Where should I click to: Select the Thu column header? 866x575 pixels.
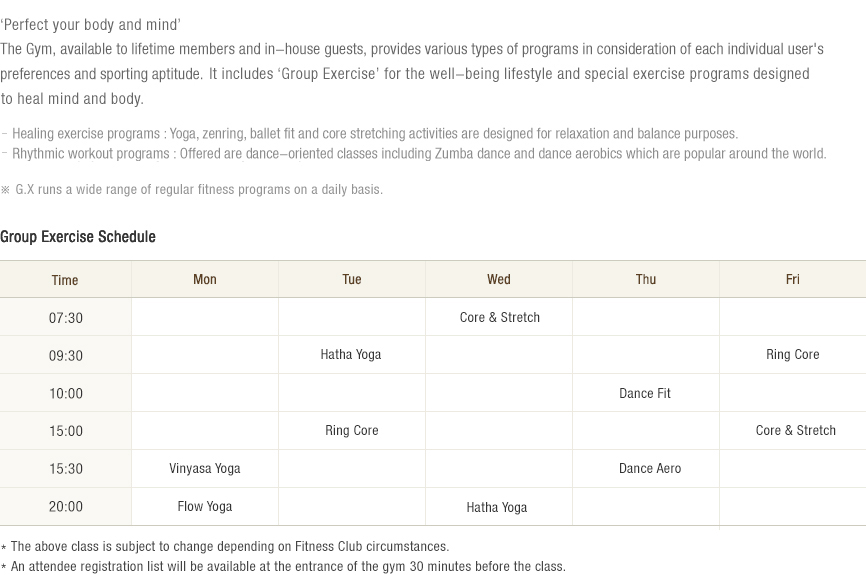click(646, 279)
